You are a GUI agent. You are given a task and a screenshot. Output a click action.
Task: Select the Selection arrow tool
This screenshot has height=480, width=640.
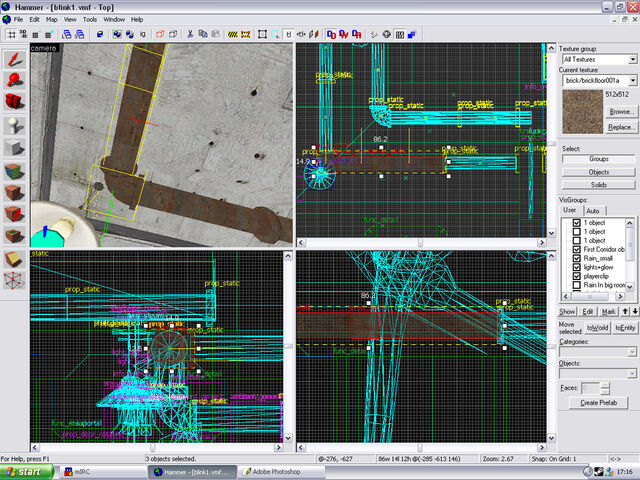coord(15,60)
